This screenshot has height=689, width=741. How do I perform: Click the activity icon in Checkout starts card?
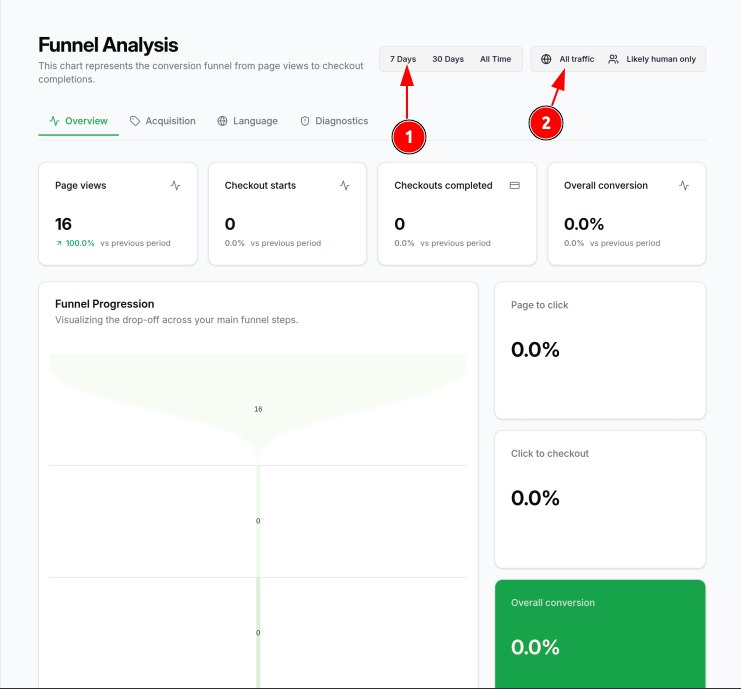pyautogui.click(x=345, y=185)
